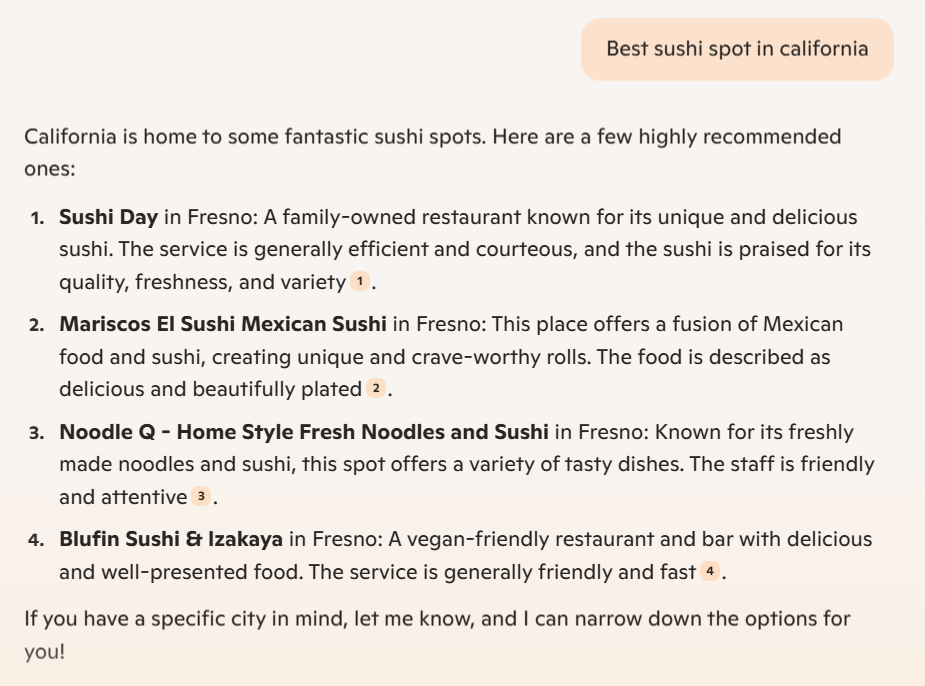Click the closing line about a specific city

pos(437,635)
